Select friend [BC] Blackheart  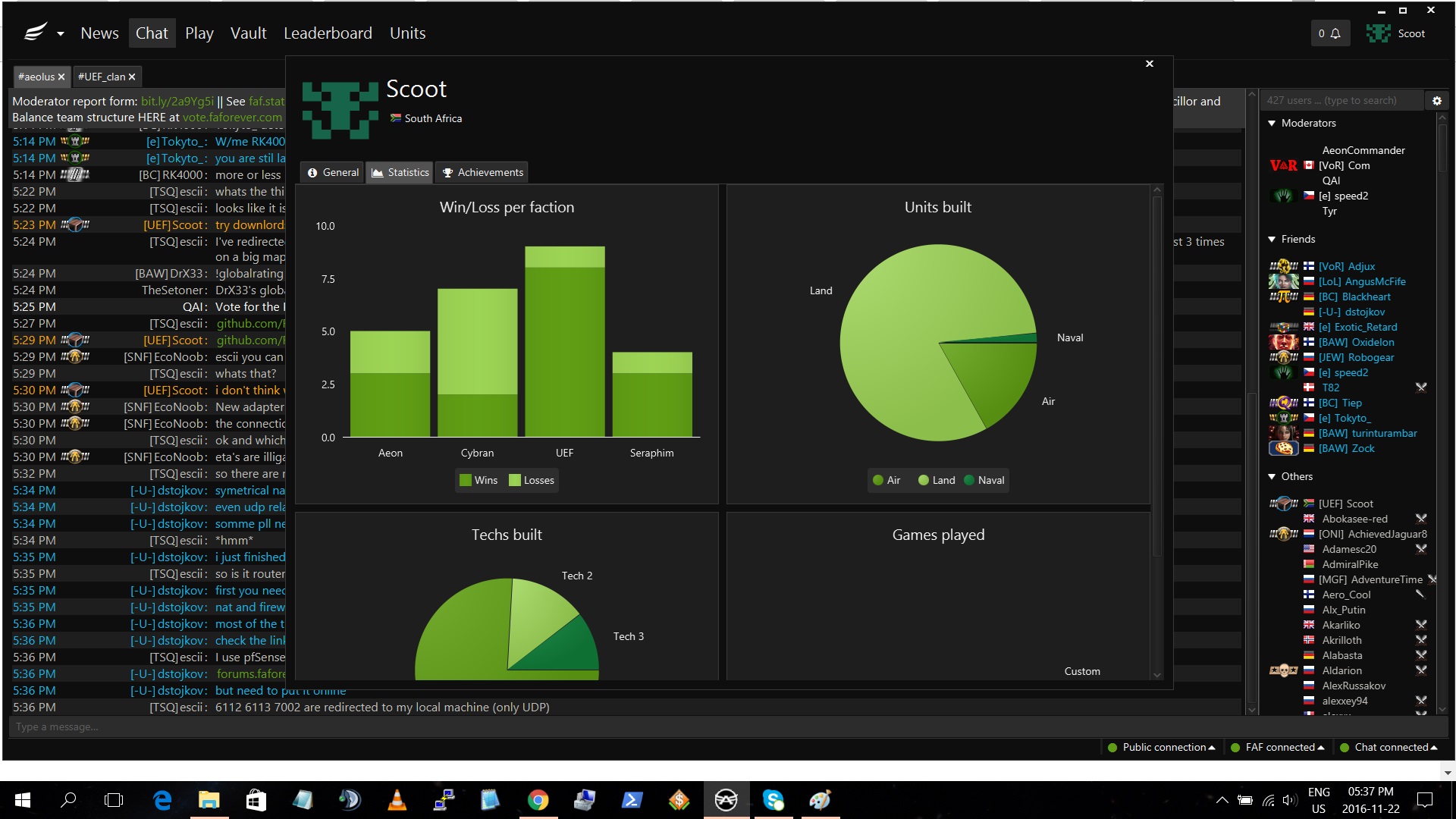click(1354, 297)
